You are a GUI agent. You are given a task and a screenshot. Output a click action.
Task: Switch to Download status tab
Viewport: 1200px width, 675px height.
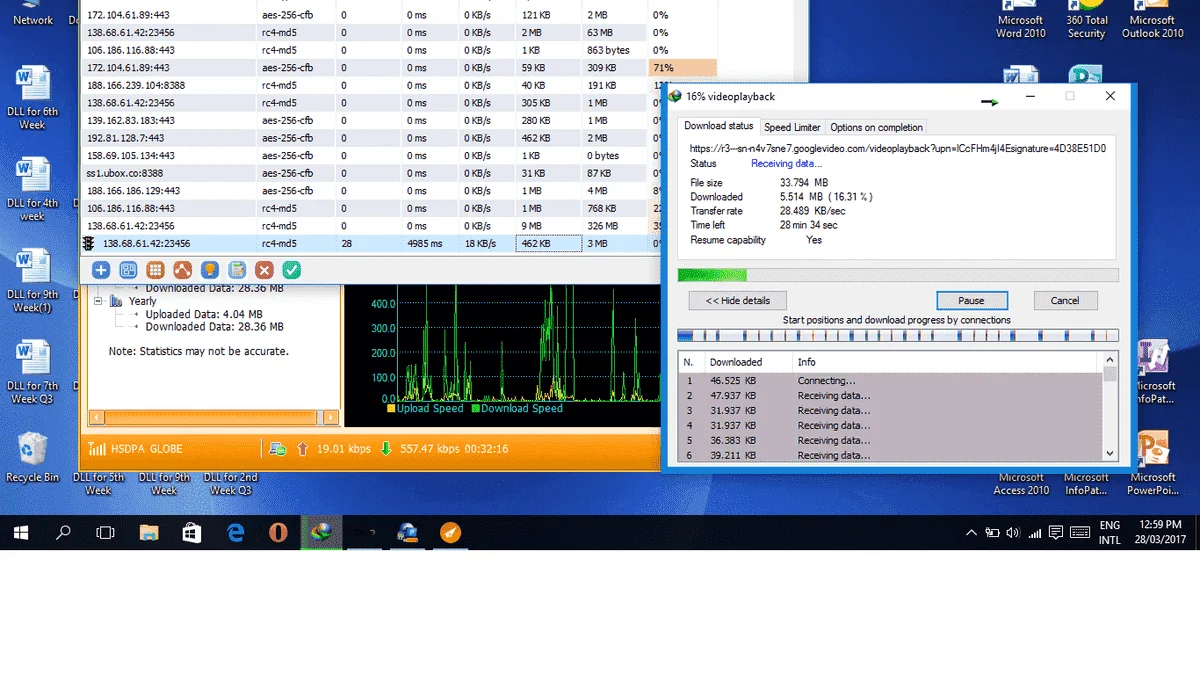(x=718, y=126)
